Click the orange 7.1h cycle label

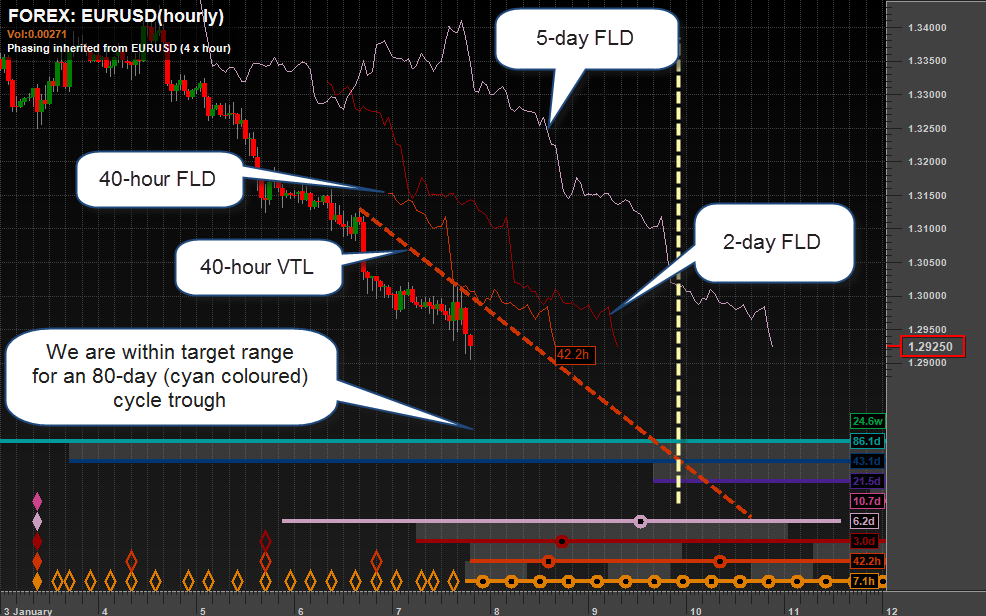pyautogui.click(x=864, y=581)
